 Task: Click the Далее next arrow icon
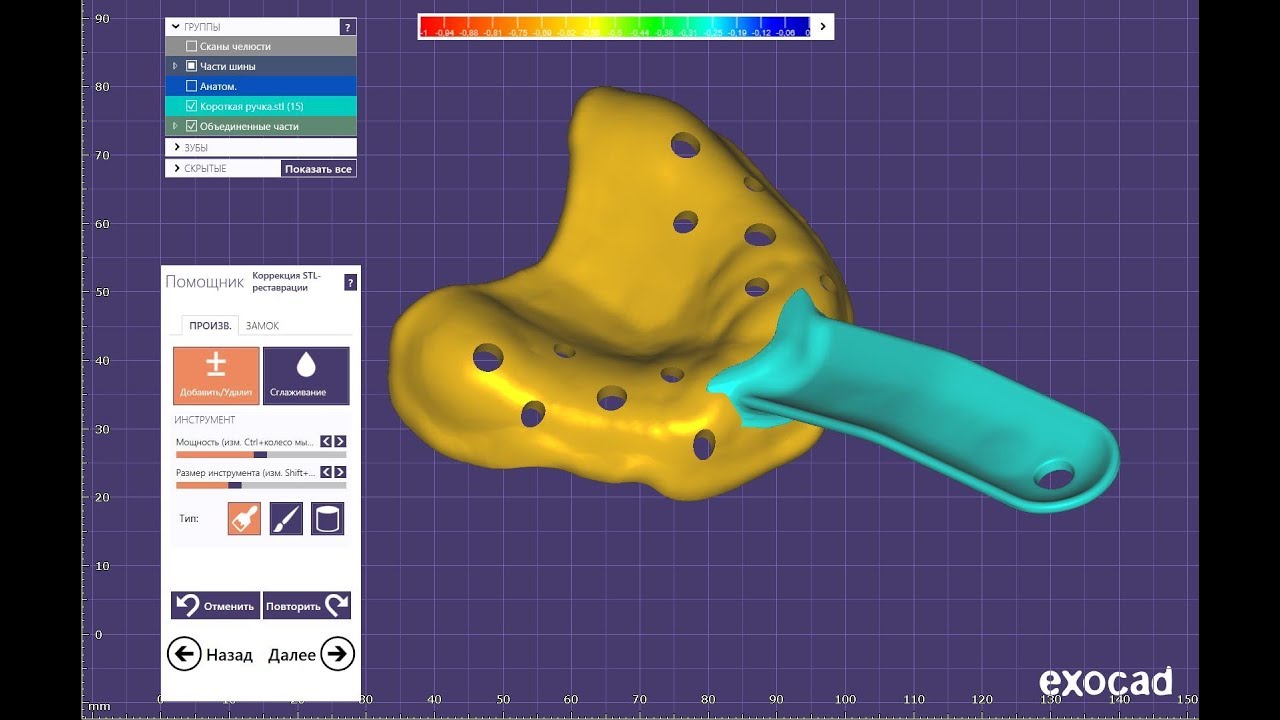338,655
